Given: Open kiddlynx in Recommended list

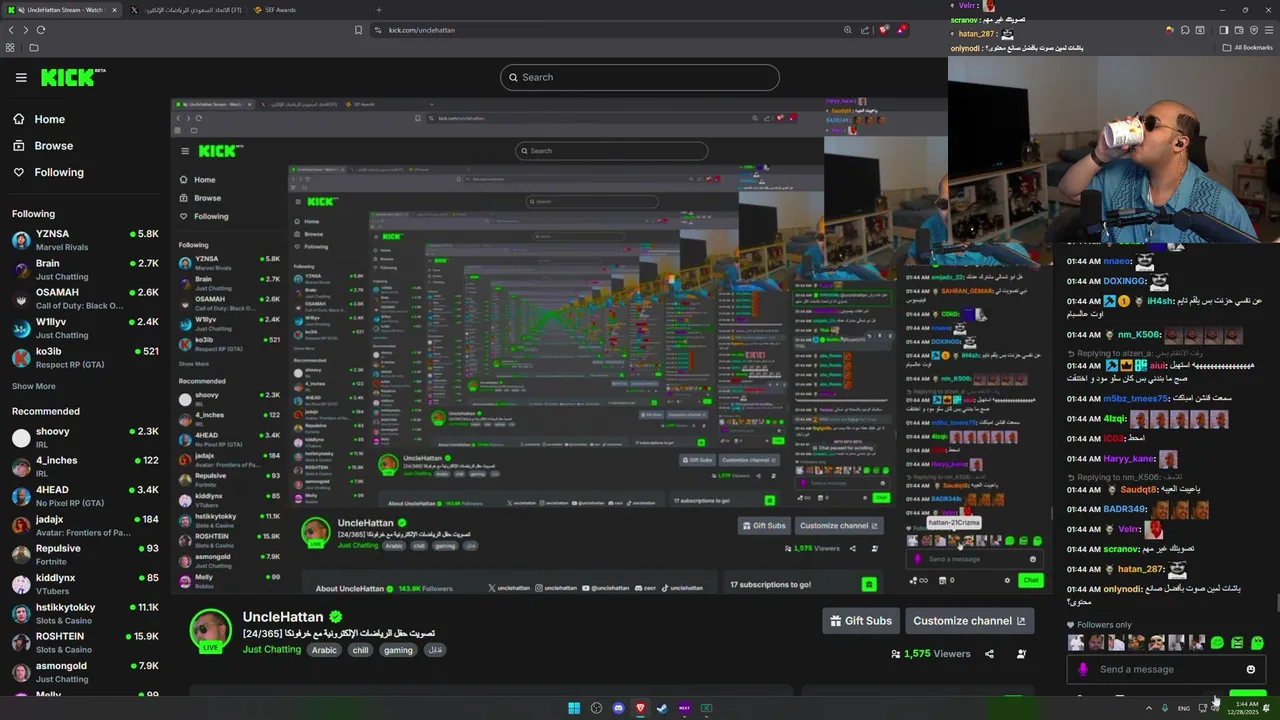Looking at the screenshot, I should (85, 584).
